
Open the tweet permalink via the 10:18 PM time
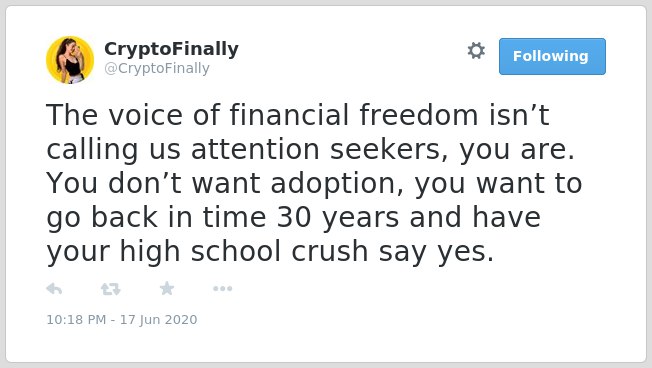(x=76, y=319)
